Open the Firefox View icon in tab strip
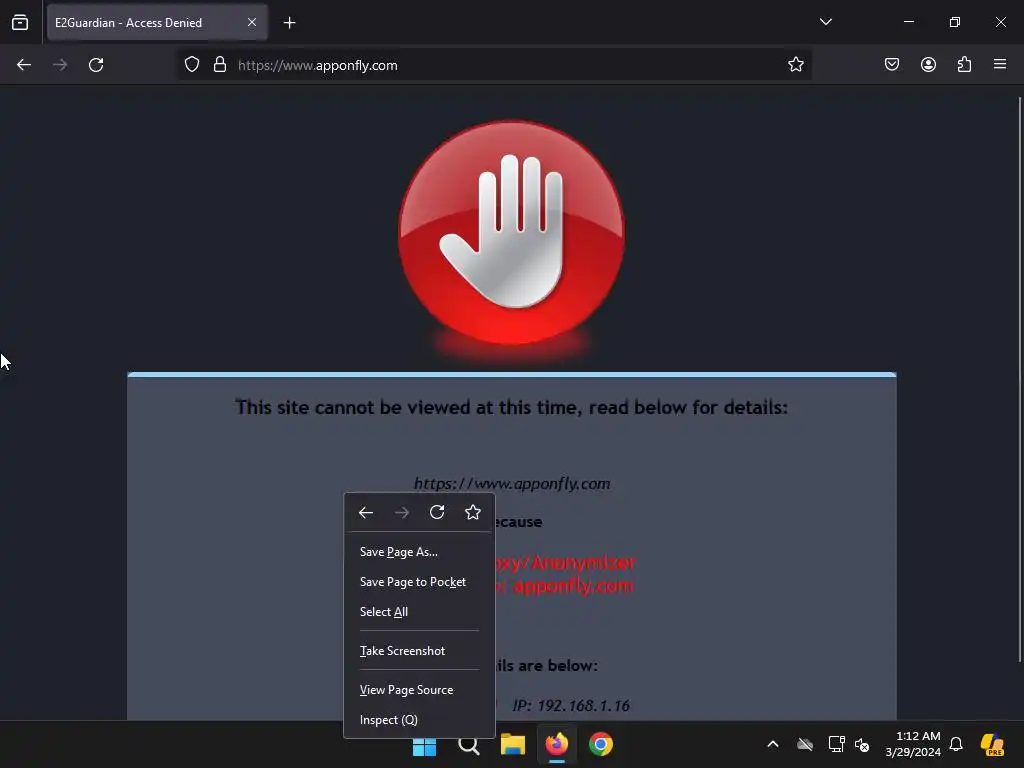 click(20, 22)
